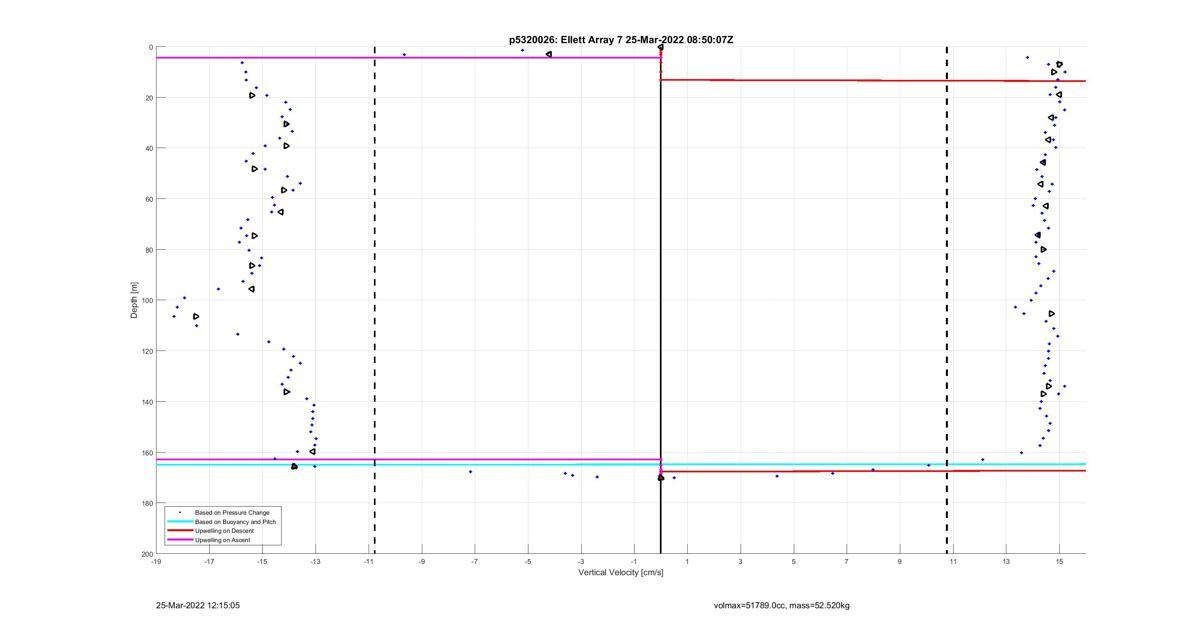Click depth axis tick label 0
Image resolution: width=1200 pixels, height=622 pixels.
pos(150,47)
